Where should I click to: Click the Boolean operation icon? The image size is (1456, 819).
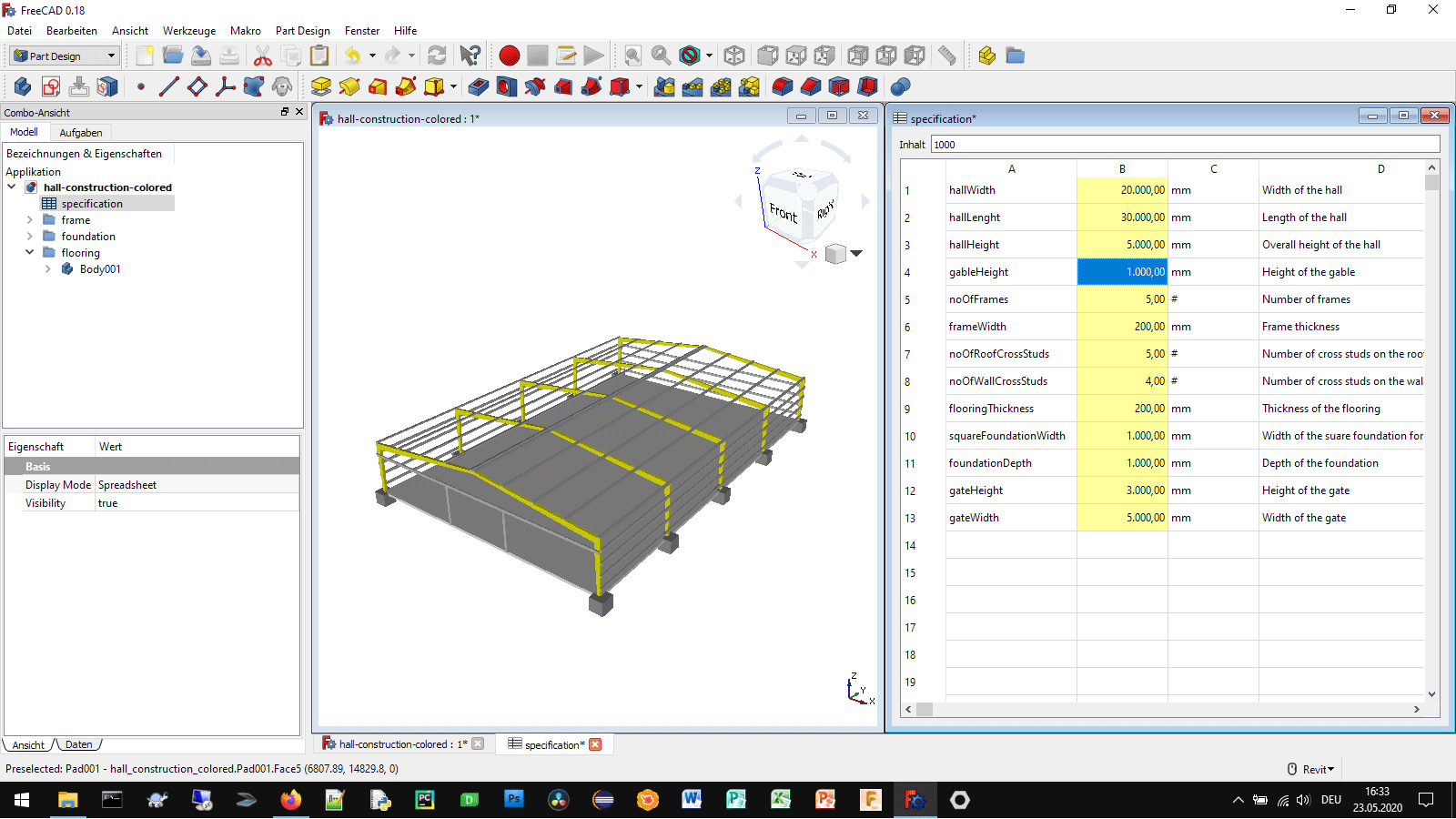900,86
